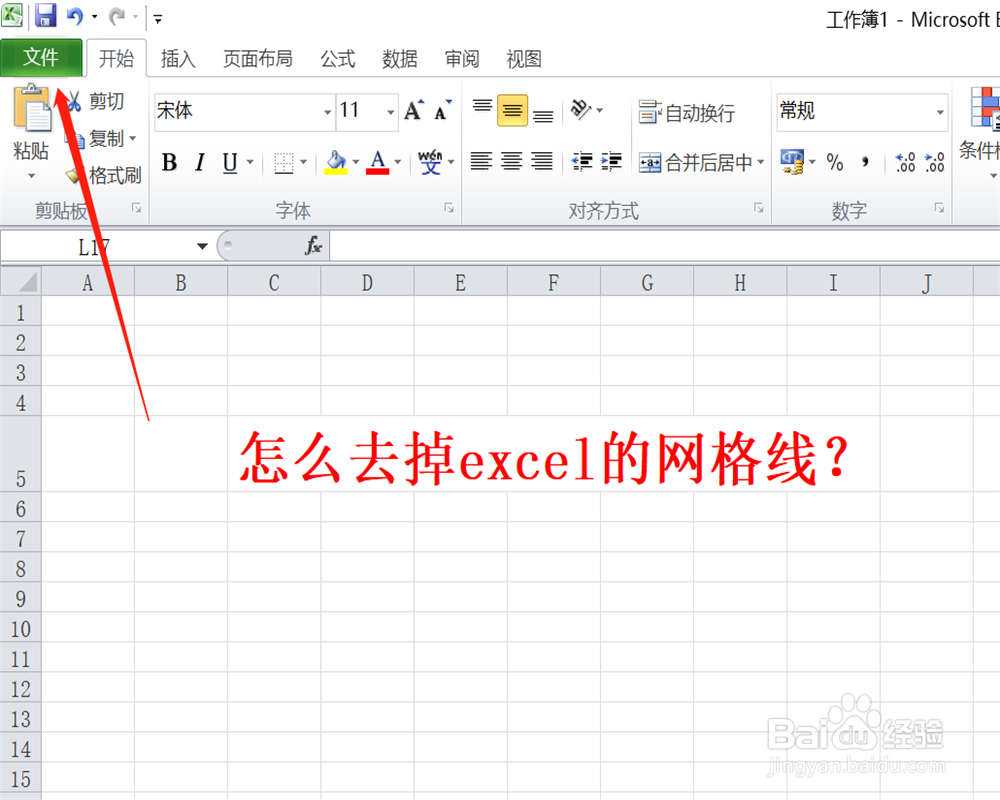
Task: Click the Accounting Number Format icon
Action: [791, 161]
